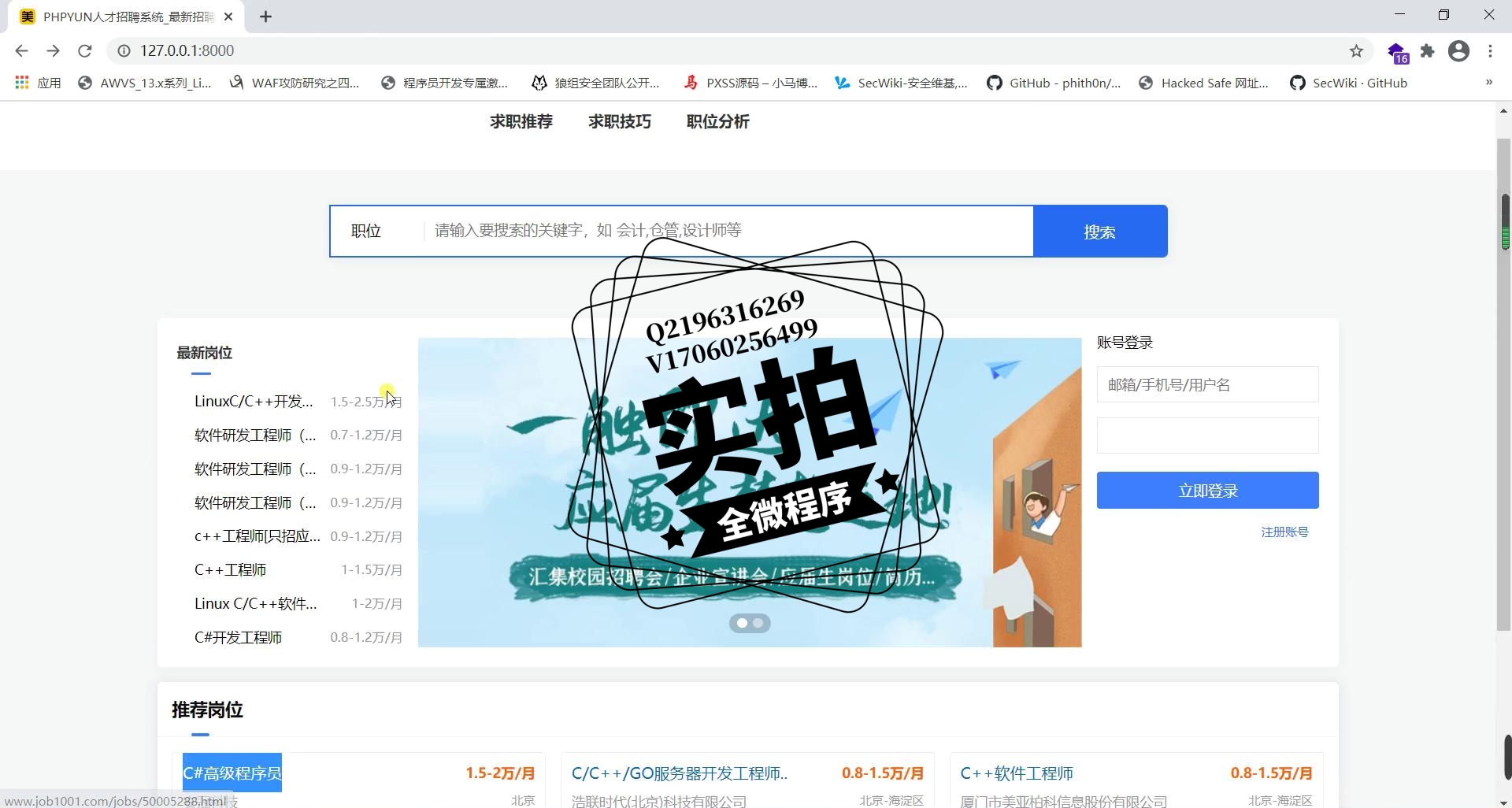Click the 邮箱/手机号/用户名 login field

pyautogui.click(x=1208, y=384)
